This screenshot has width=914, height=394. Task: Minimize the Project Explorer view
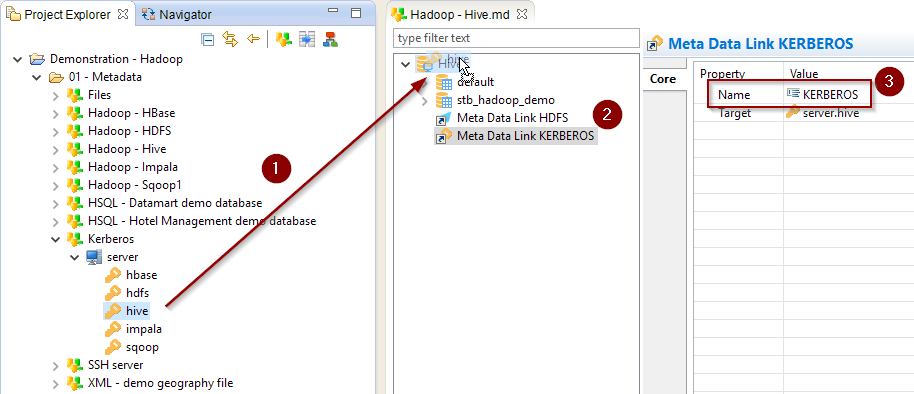tap(333, 11)
